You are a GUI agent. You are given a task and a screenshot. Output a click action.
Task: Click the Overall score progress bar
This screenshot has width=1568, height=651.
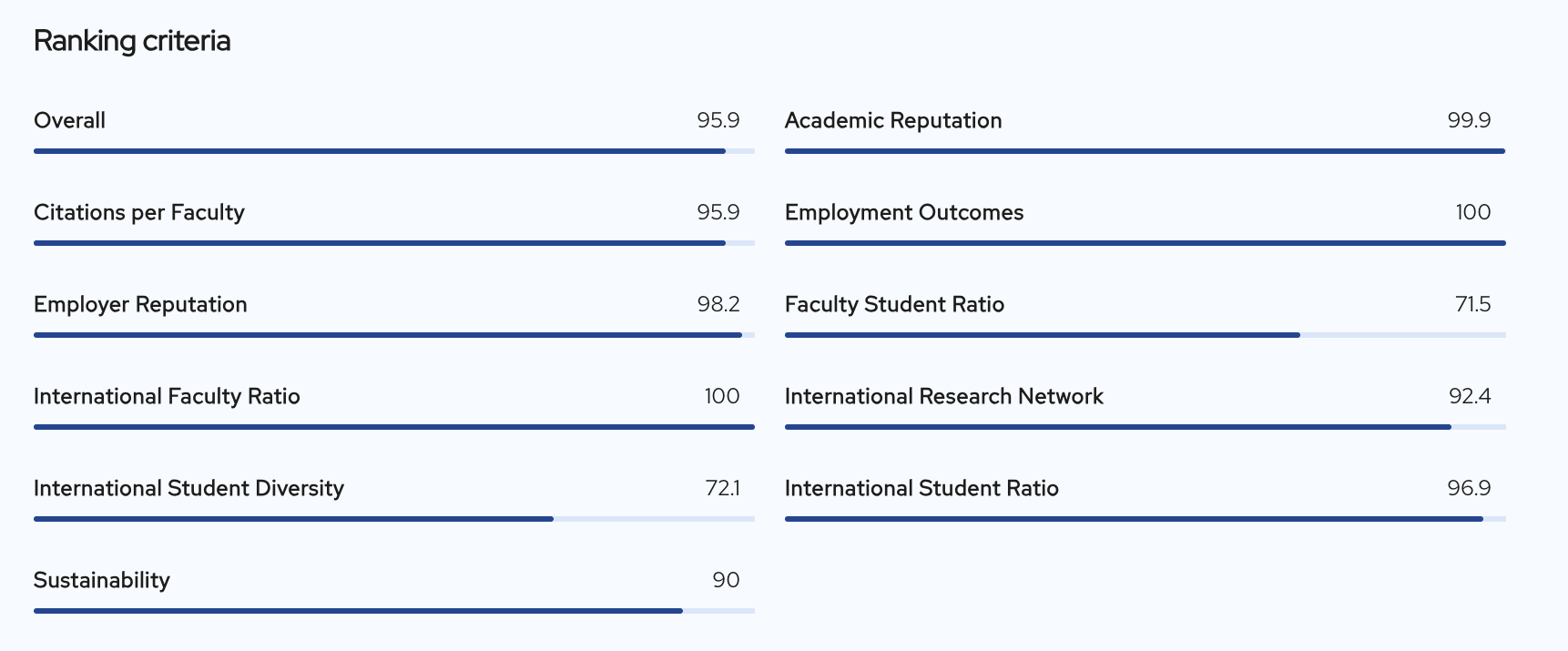click(394, 151)
